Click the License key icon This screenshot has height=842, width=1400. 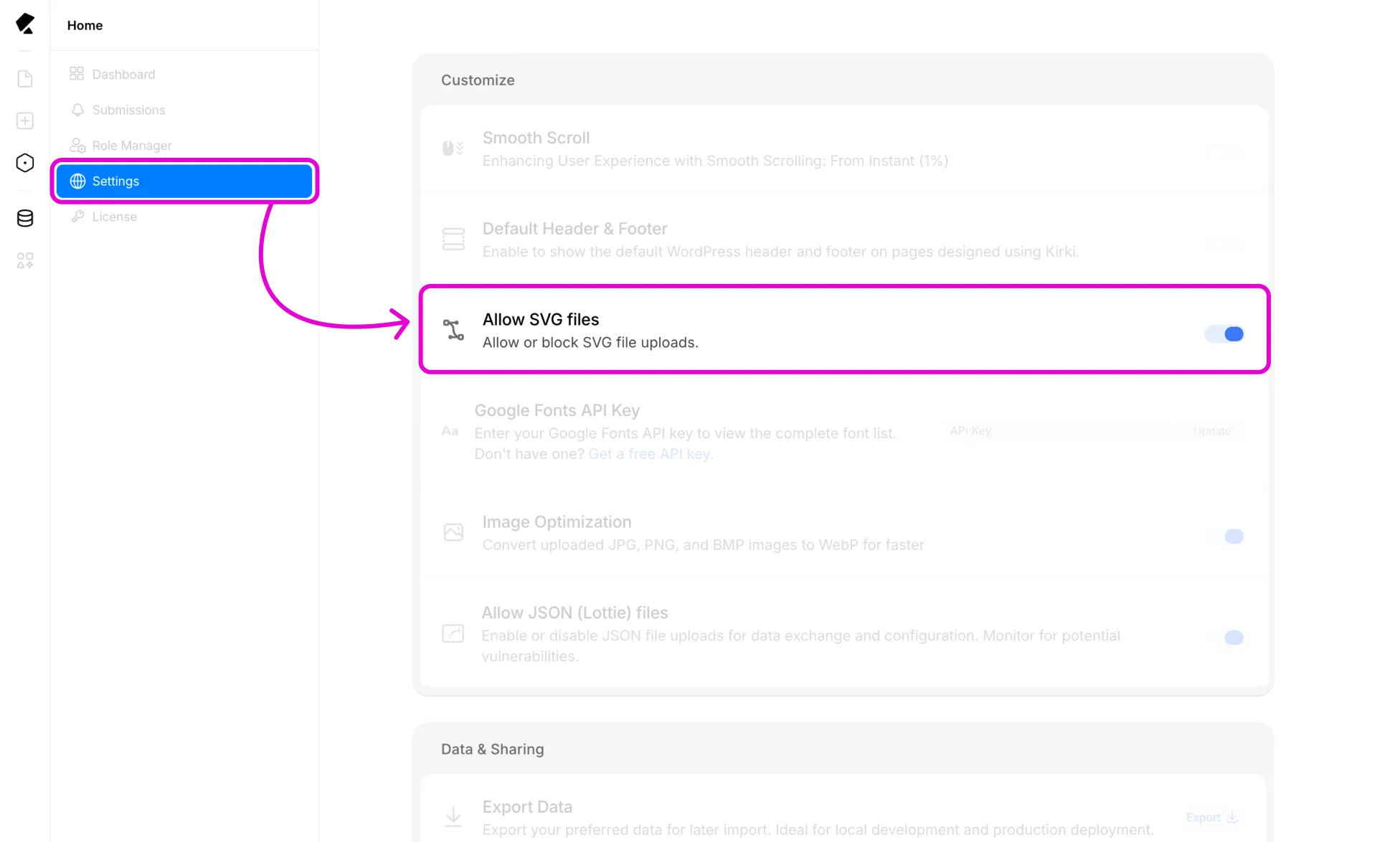click(x=77, y=217)
